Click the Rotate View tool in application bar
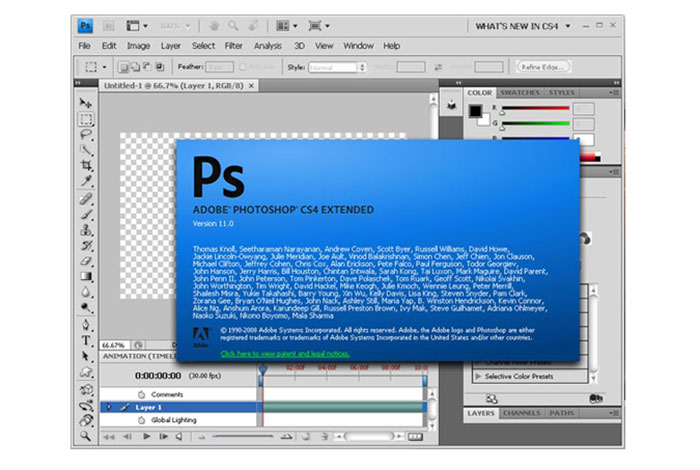The height and width of the screenshot is (470, 700). (253, 26)
